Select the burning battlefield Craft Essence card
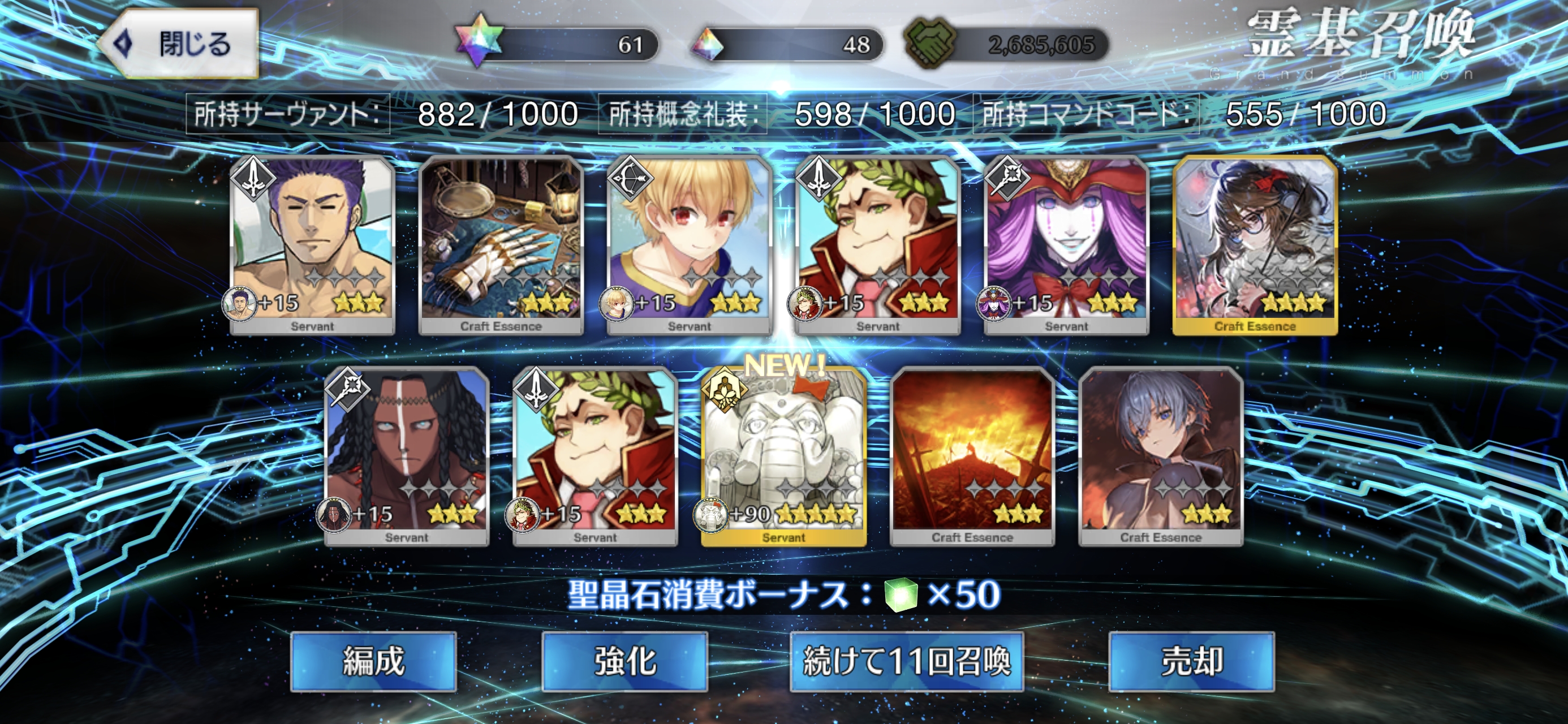 click(x=972, y=456)
